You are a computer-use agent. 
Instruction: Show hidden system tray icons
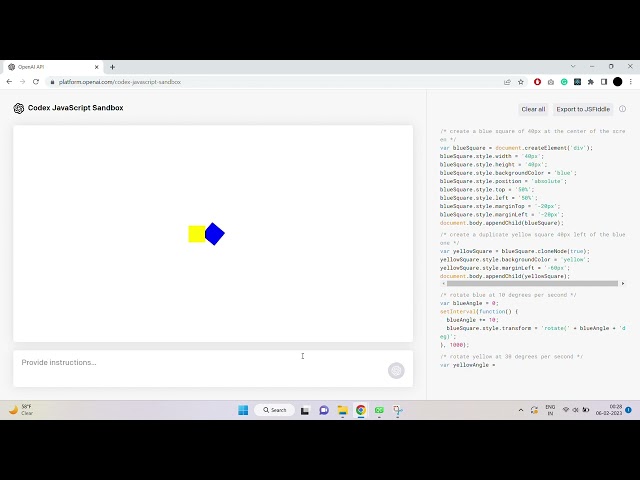click(521, 410)
